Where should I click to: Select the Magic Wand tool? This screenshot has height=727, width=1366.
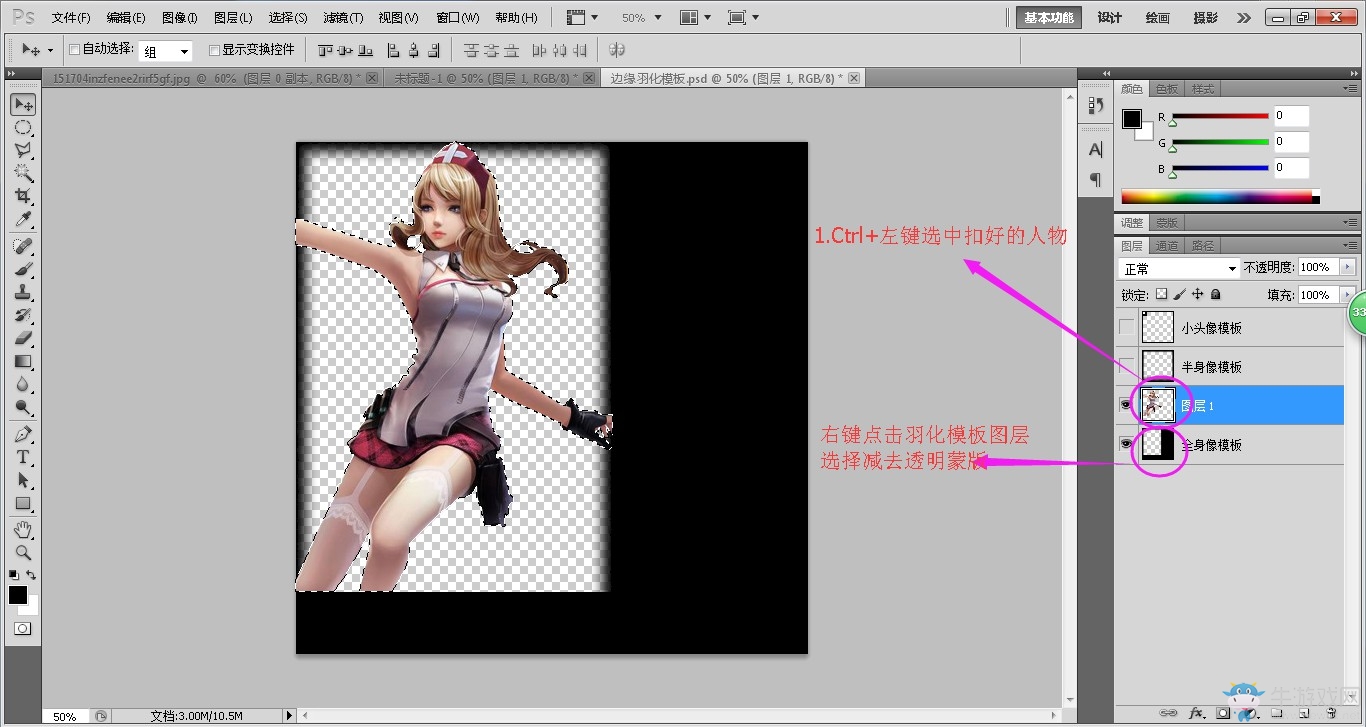click(22, 173)
